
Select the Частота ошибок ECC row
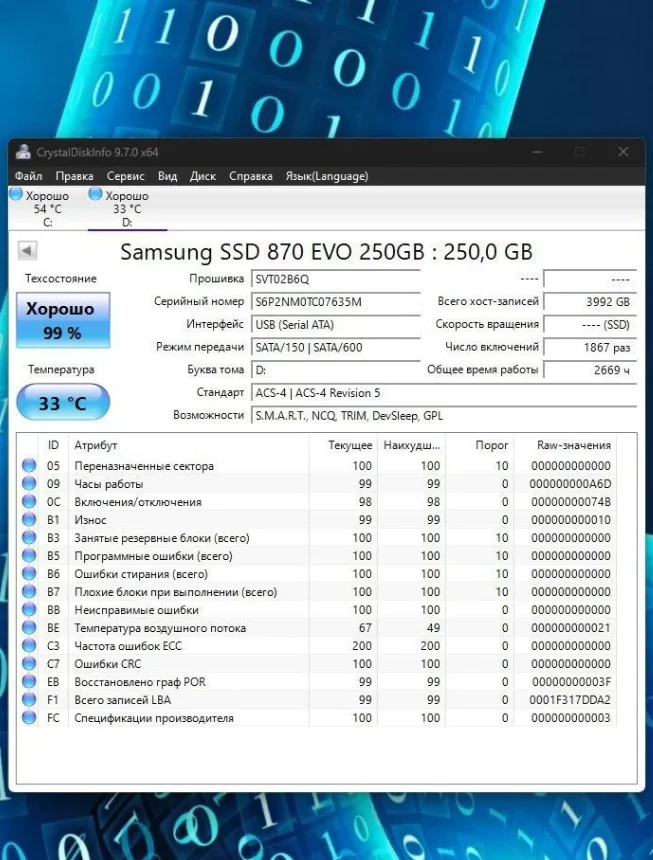pyautogui.click(x=317, y=646)
